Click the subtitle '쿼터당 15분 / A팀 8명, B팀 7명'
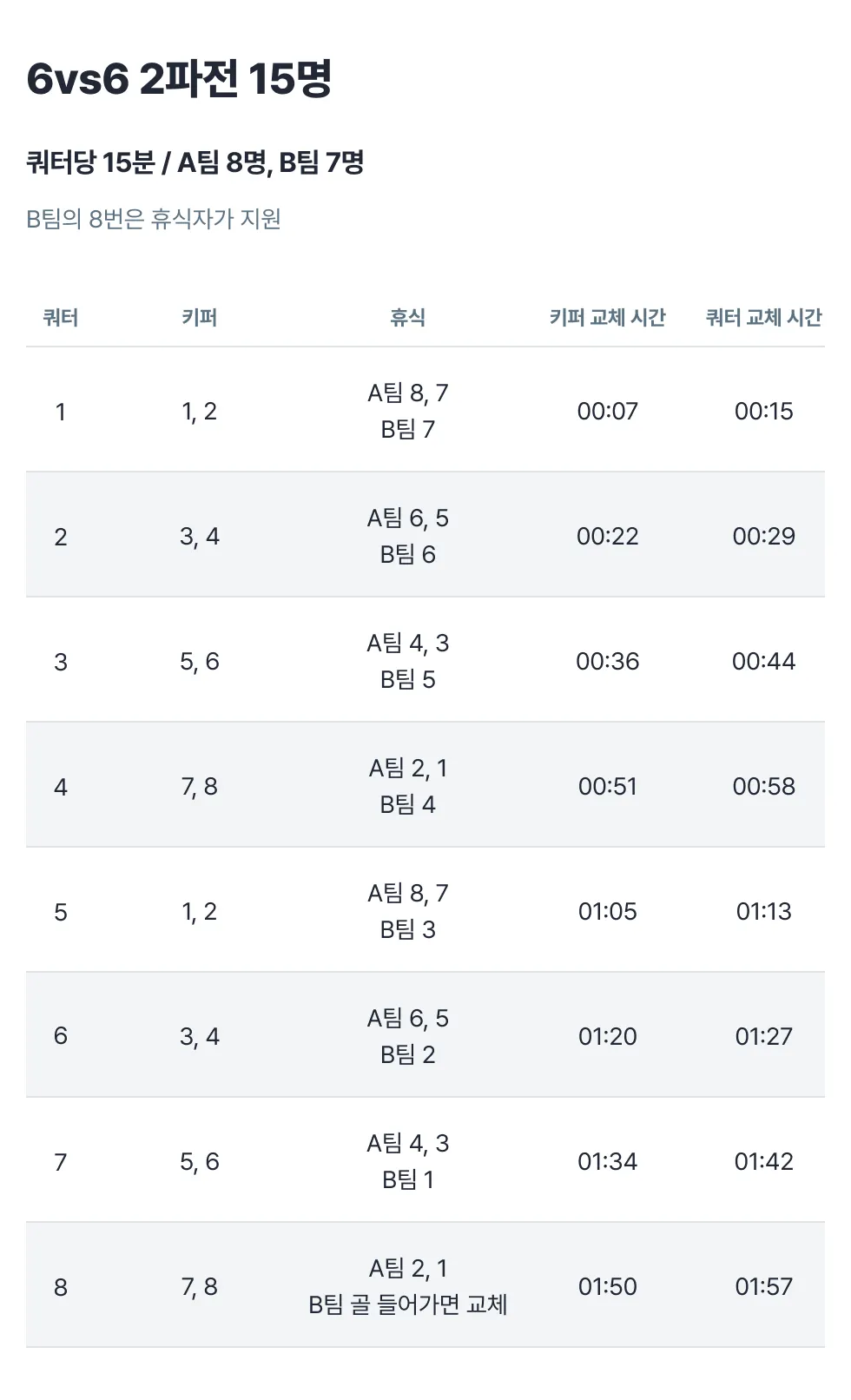The width and height of the screenshot is (851, 1400). (195, 162)
